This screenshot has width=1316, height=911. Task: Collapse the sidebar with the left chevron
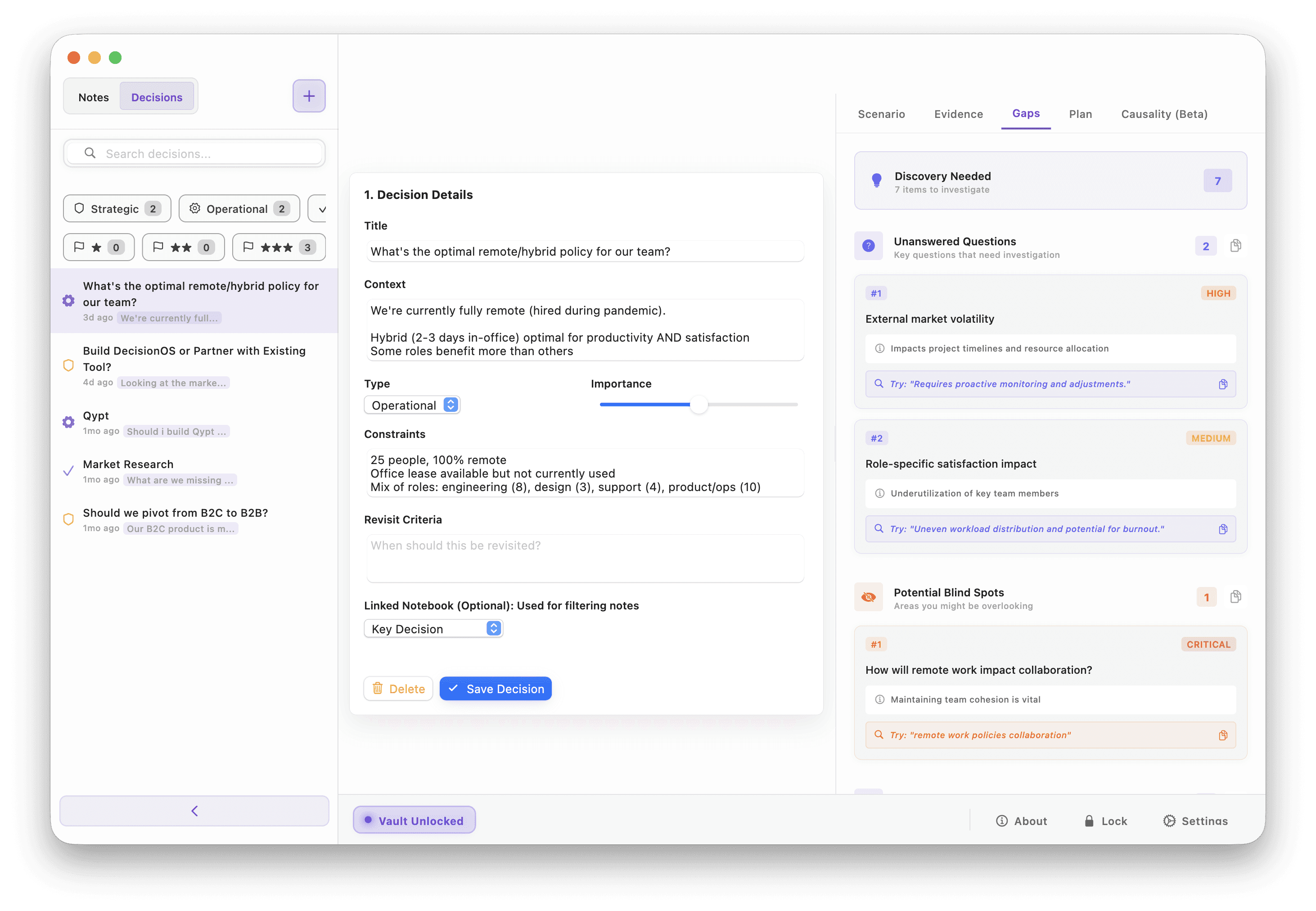click(194, 811)
